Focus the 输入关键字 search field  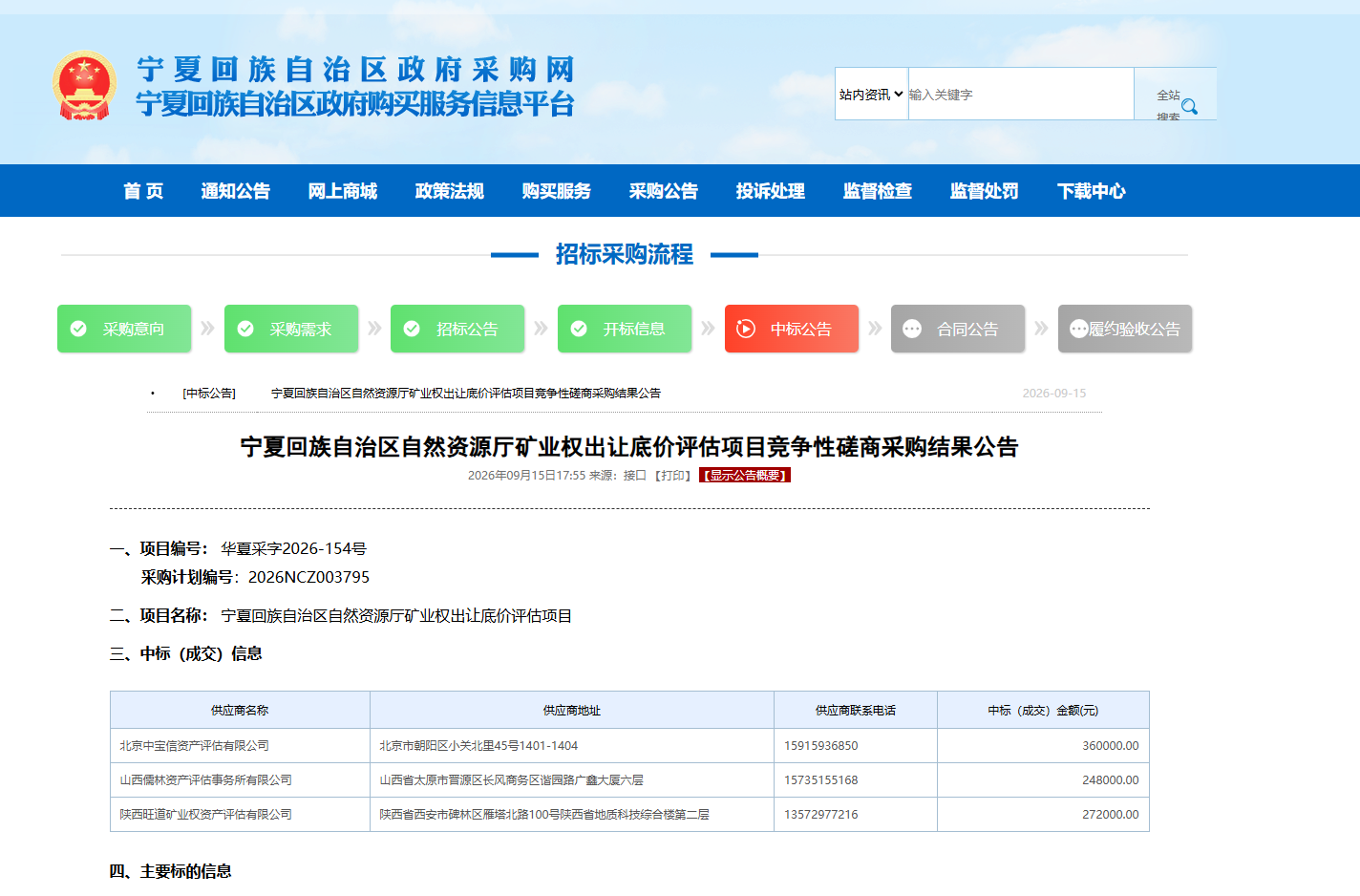click(x=1021, y=94)
